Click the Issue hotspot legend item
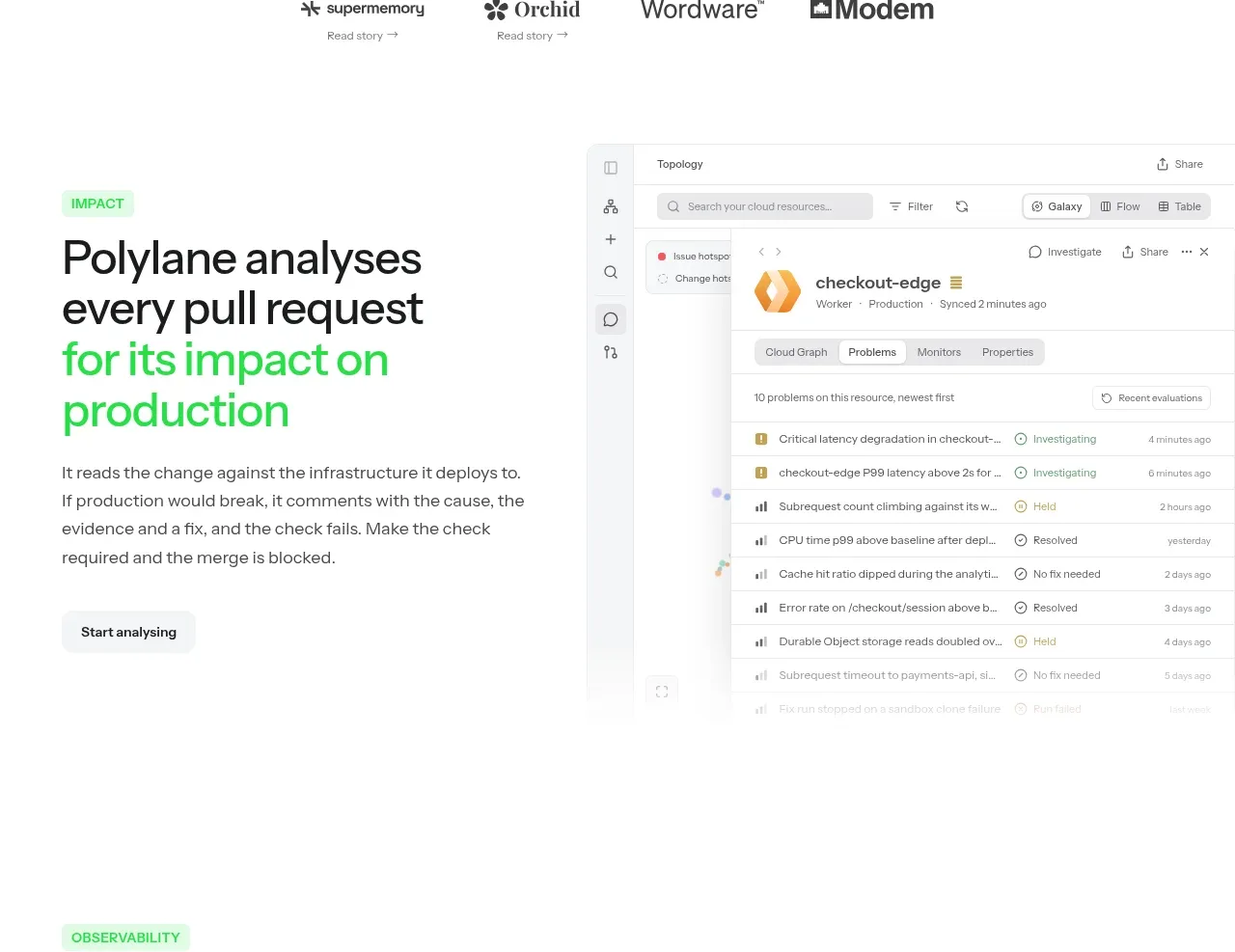Image resolution: width=1235 pixels, height=952 pixels. pyautogui.click(x=694, y=257)
